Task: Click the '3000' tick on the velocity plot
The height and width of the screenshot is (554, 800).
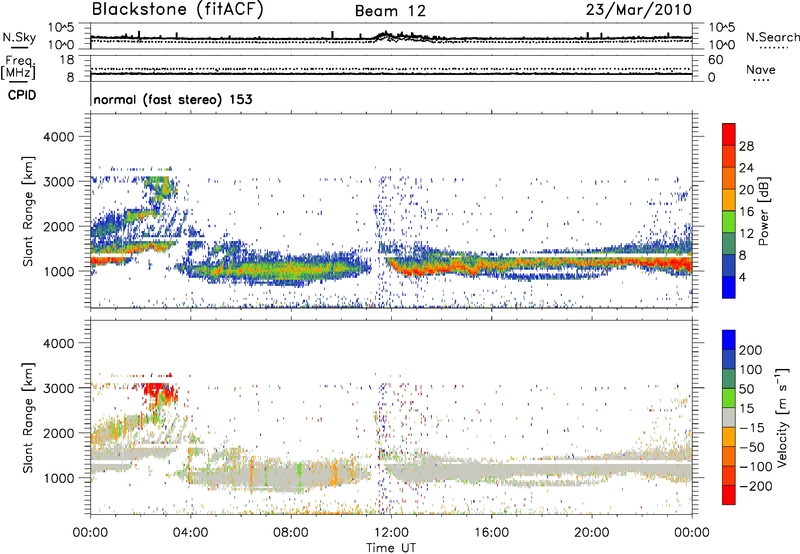Action: point(58,388)
